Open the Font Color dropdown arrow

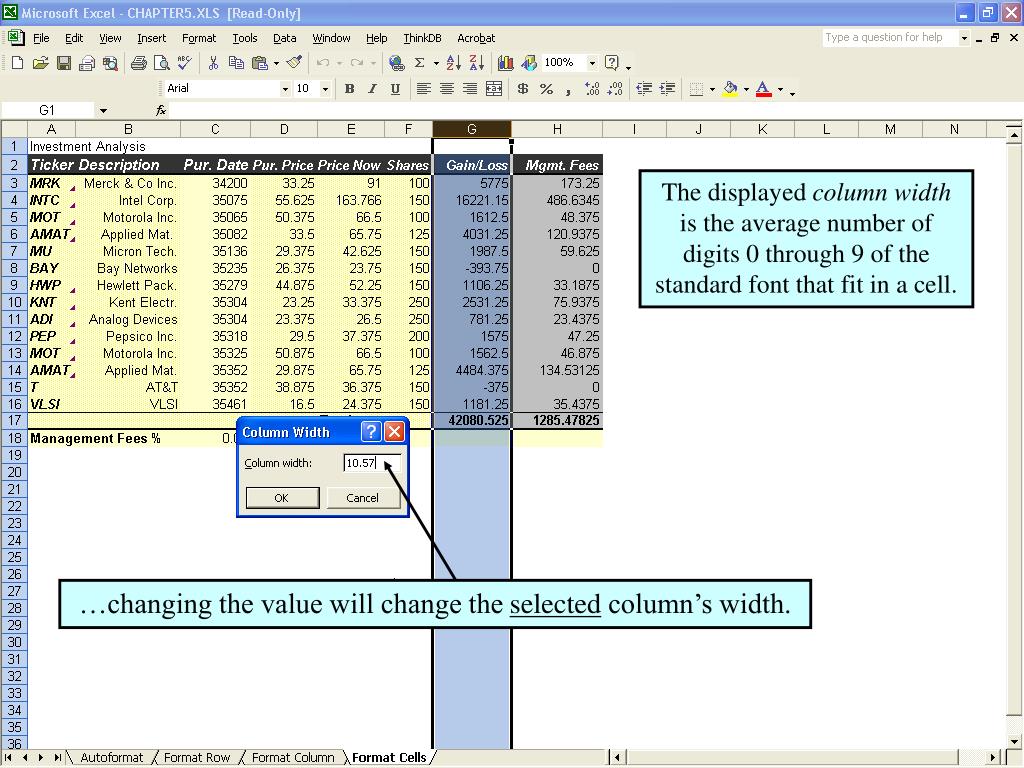pyautogui.click(x=780, y=89)
